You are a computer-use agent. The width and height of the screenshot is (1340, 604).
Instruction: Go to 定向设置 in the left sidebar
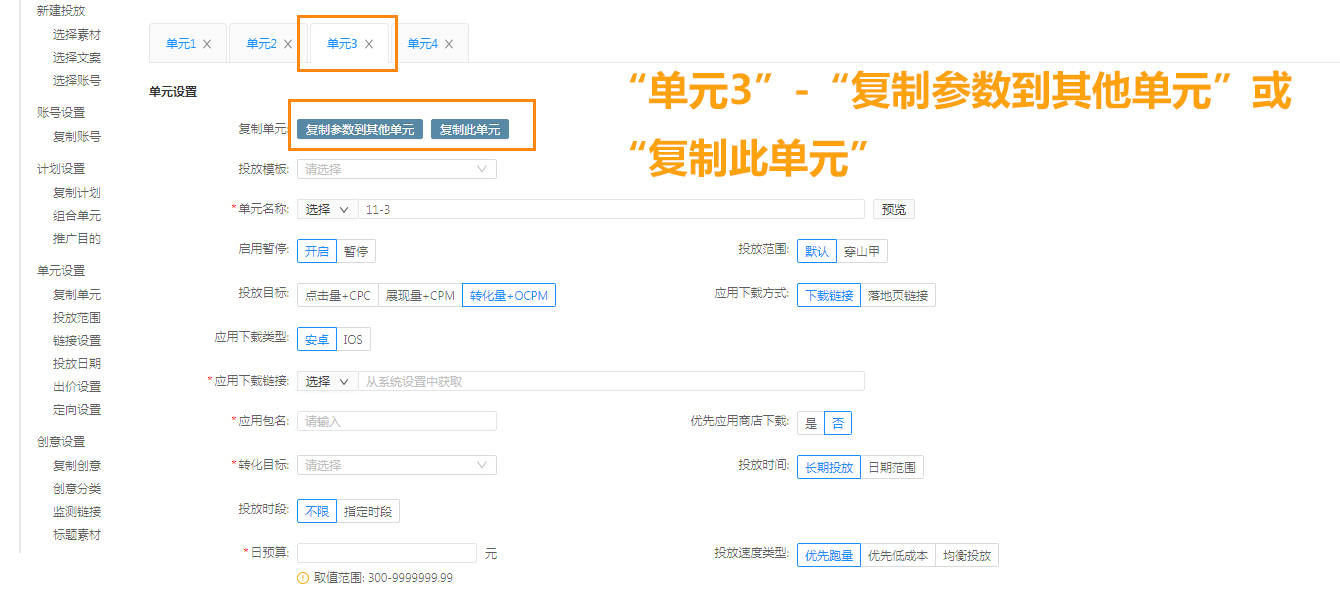(77, 409)
